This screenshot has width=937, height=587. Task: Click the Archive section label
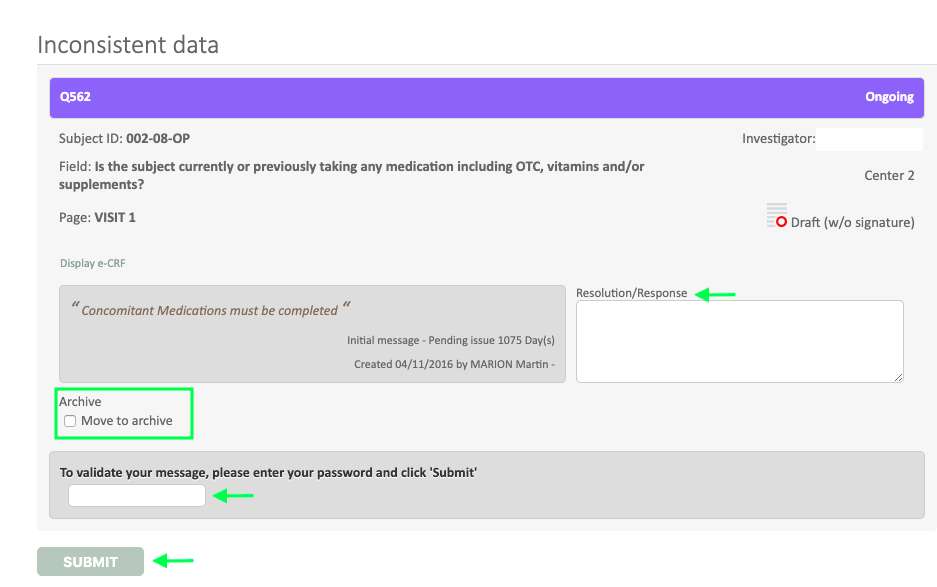80,402
